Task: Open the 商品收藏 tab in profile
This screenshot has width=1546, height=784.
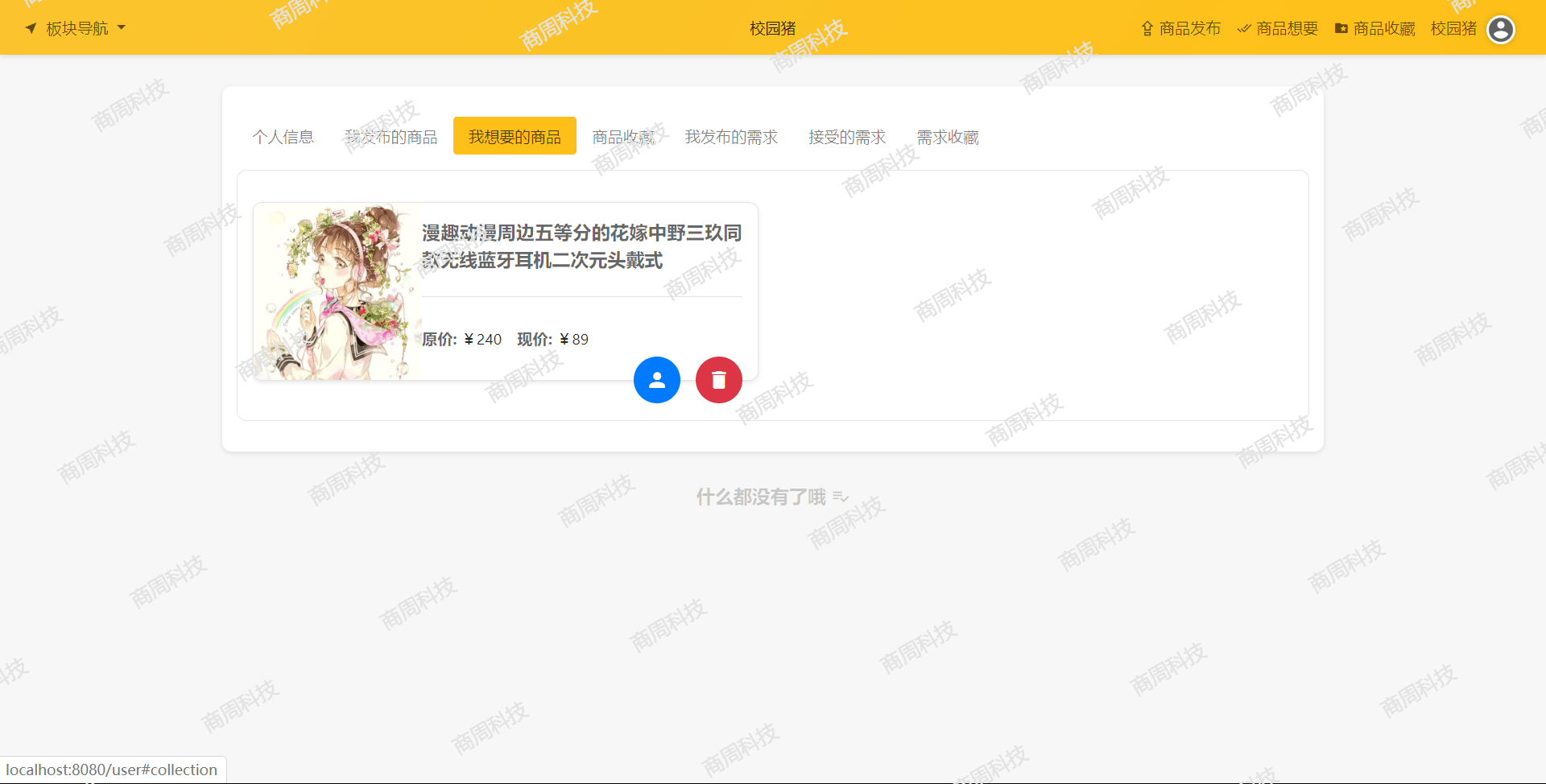Action: click(x=623, y=137)
